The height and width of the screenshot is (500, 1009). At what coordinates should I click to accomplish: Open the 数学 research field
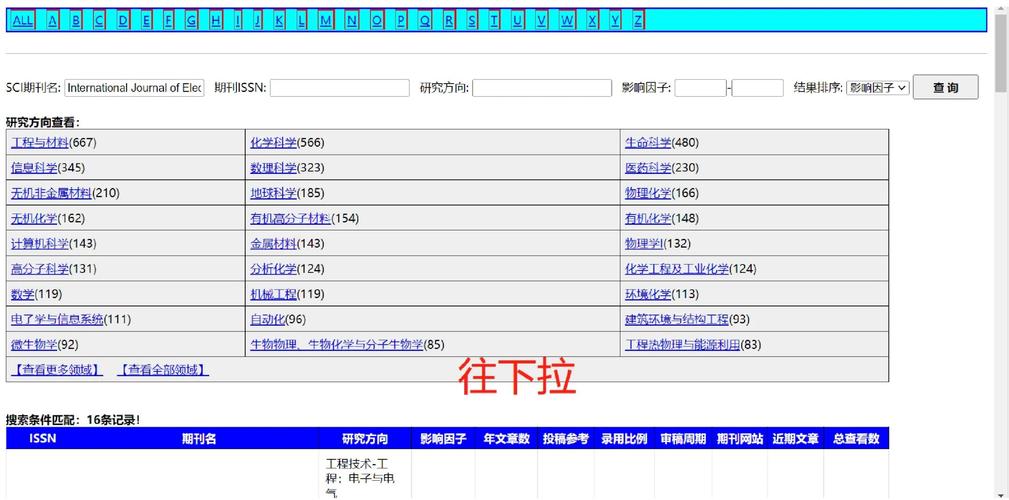click(x=23, y=294)
